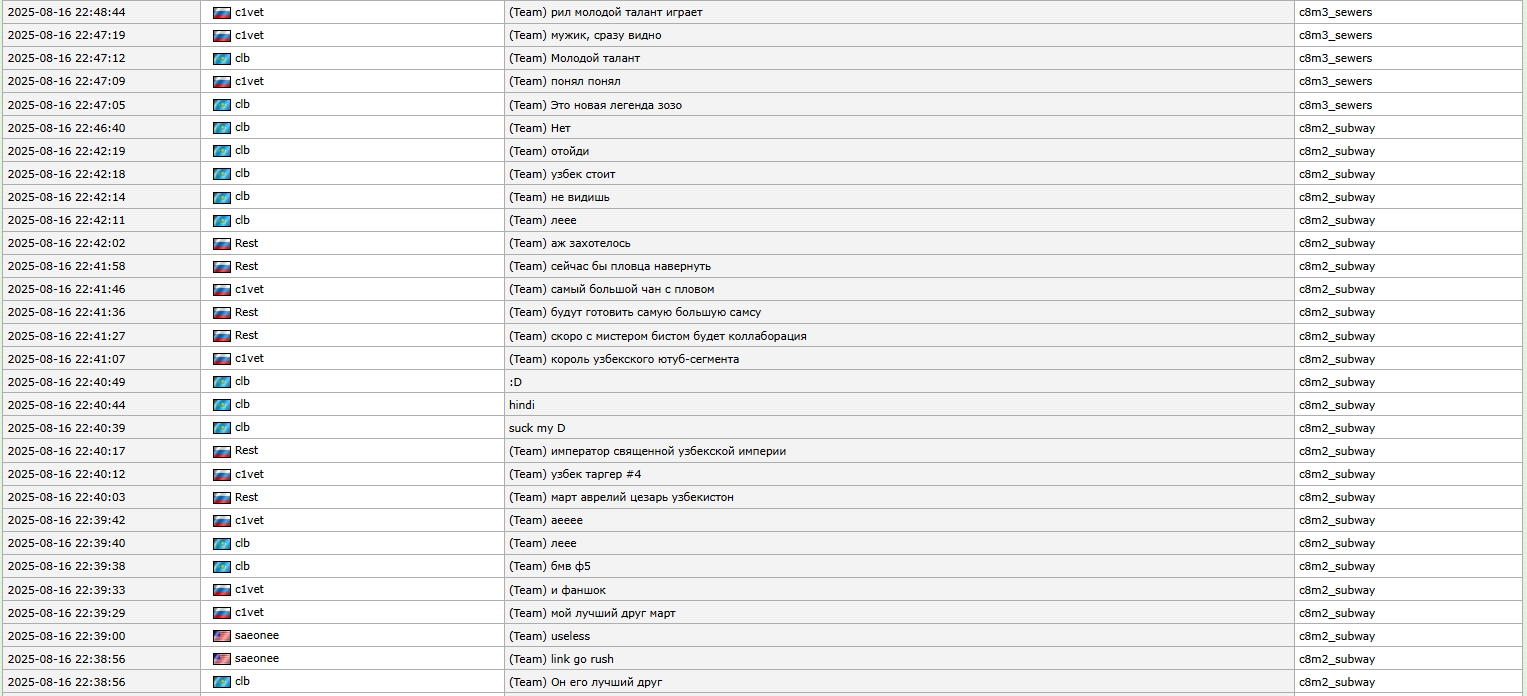
Task: Open player clb in the 22:46:40 row
Action: coord(242,128)
